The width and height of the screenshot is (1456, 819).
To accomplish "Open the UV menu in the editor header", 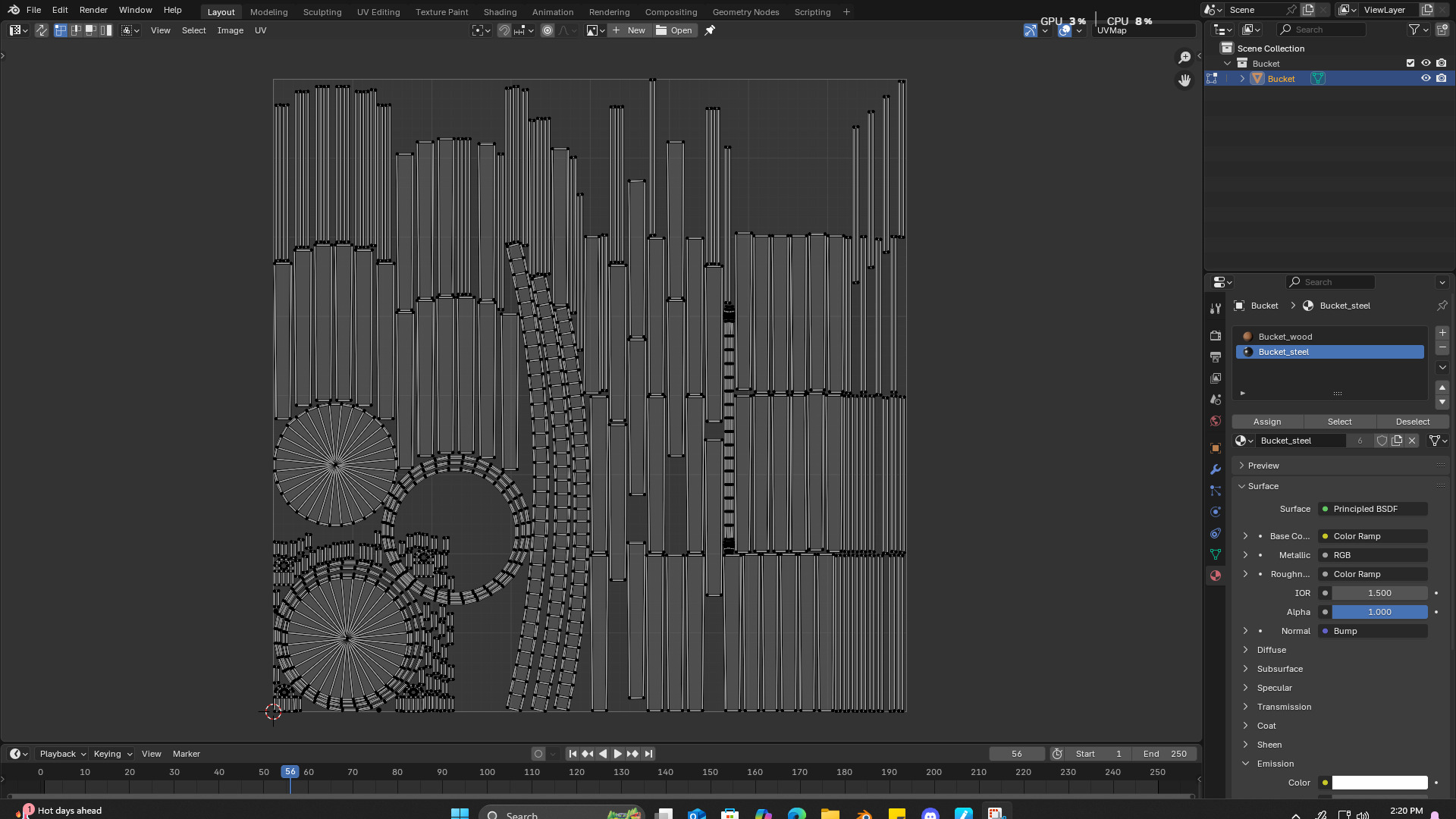I will [x=260, y=30].
